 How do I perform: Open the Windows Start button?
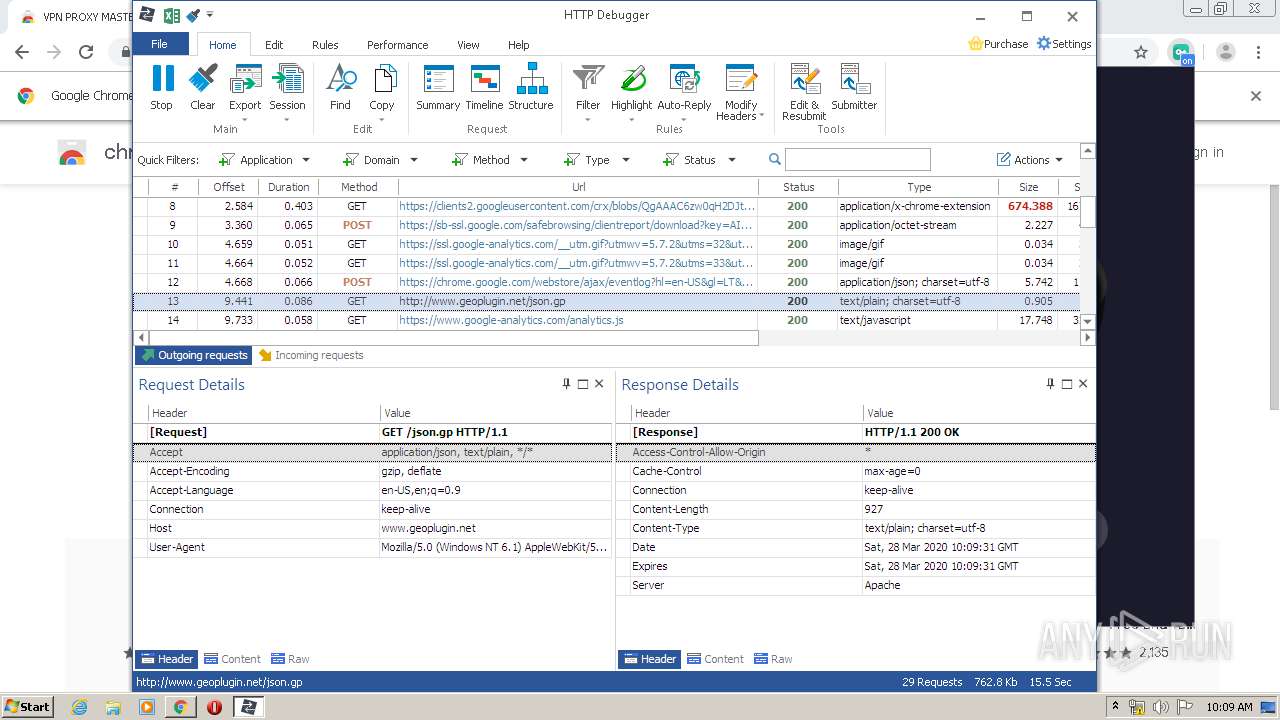click(27, 706)
